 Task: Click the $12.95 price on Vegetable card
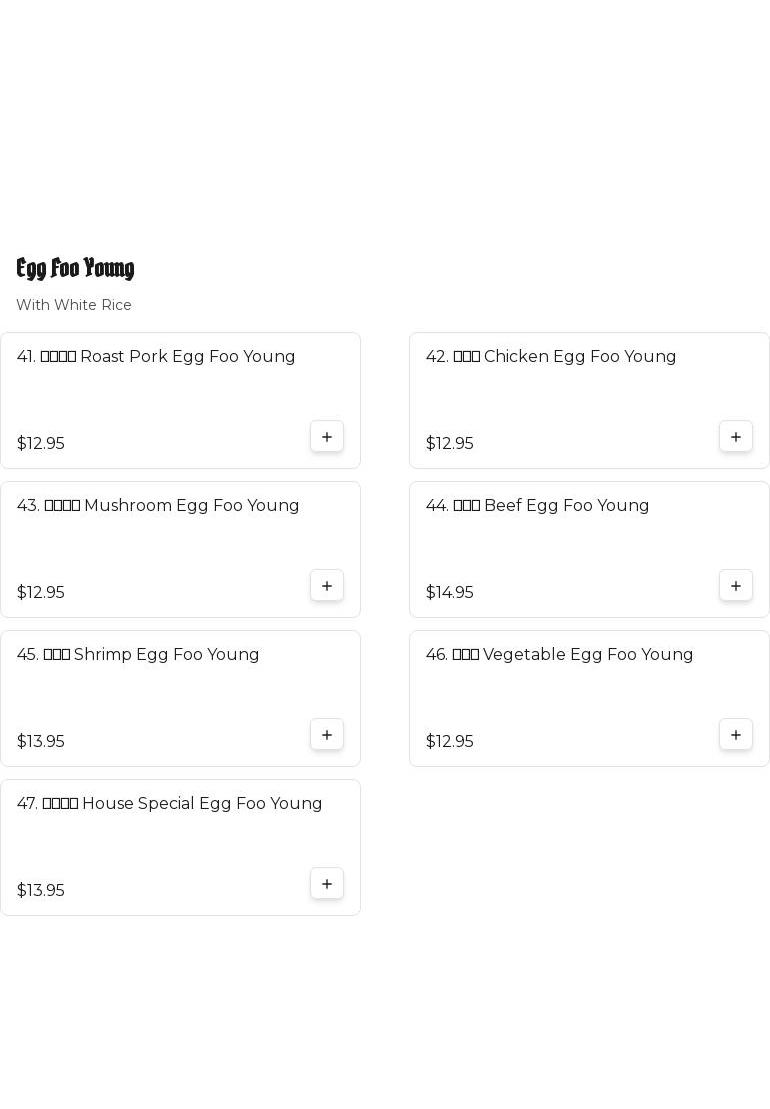pyautogui.click(x=449, y=742)
